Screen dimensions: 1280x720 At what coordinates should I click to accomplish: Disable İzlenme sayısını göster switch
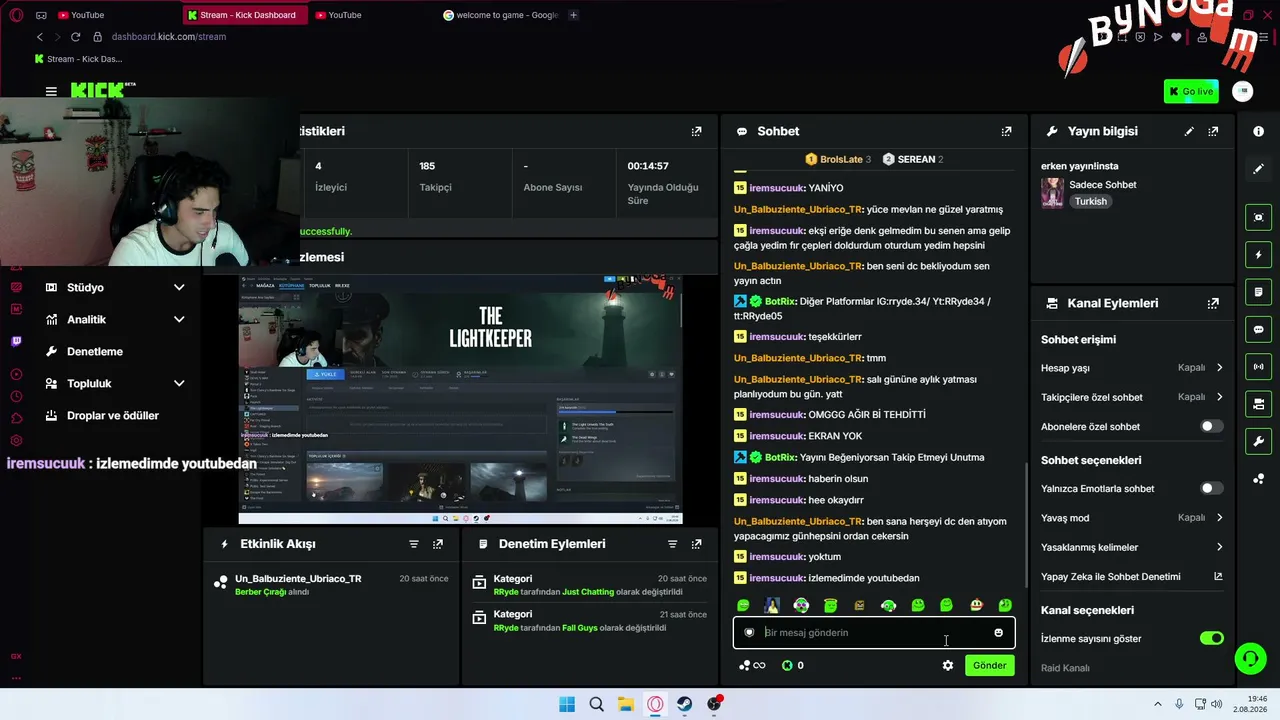tap(1211, 638)
